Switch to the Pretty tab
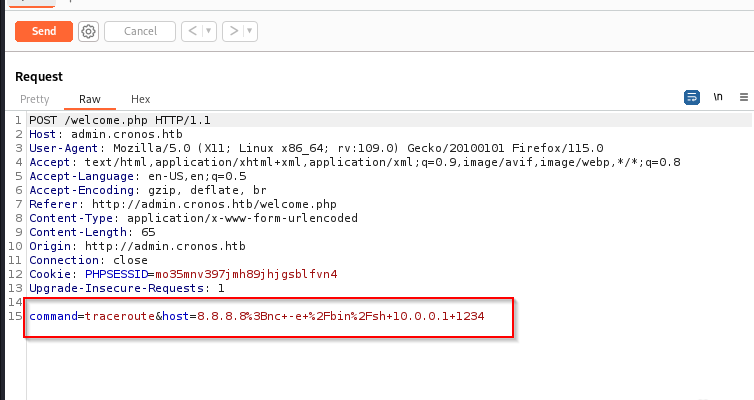Viewport: 754px width, 400px height. [35, 99]
